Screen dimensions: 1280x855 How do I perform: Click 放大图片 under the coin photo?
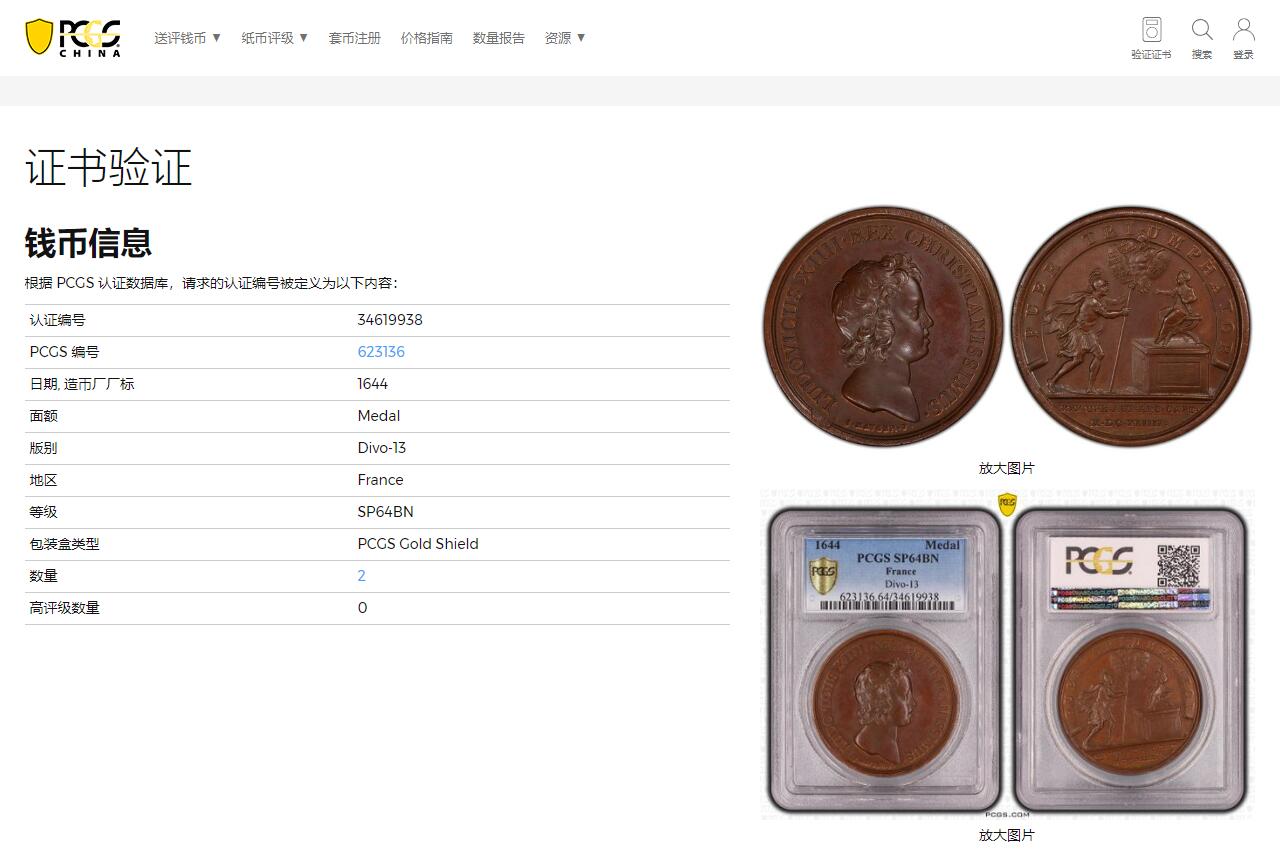[1006, 468]
